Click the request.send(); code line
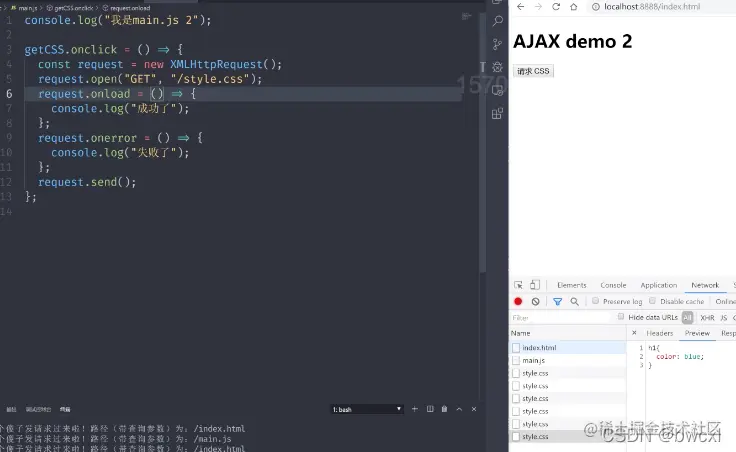736x452 pixels. click(x=87, y=182)
